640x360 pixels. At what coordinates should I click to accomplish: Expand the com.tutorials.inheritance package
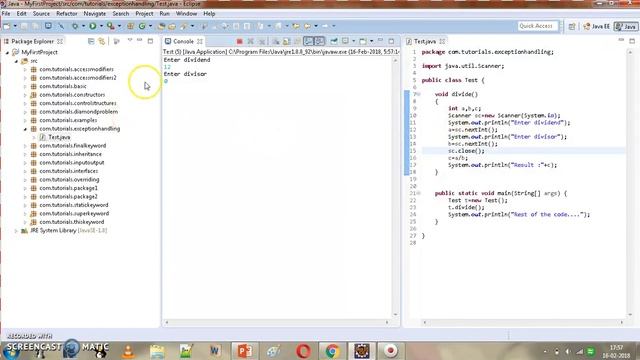pos(25,154)
